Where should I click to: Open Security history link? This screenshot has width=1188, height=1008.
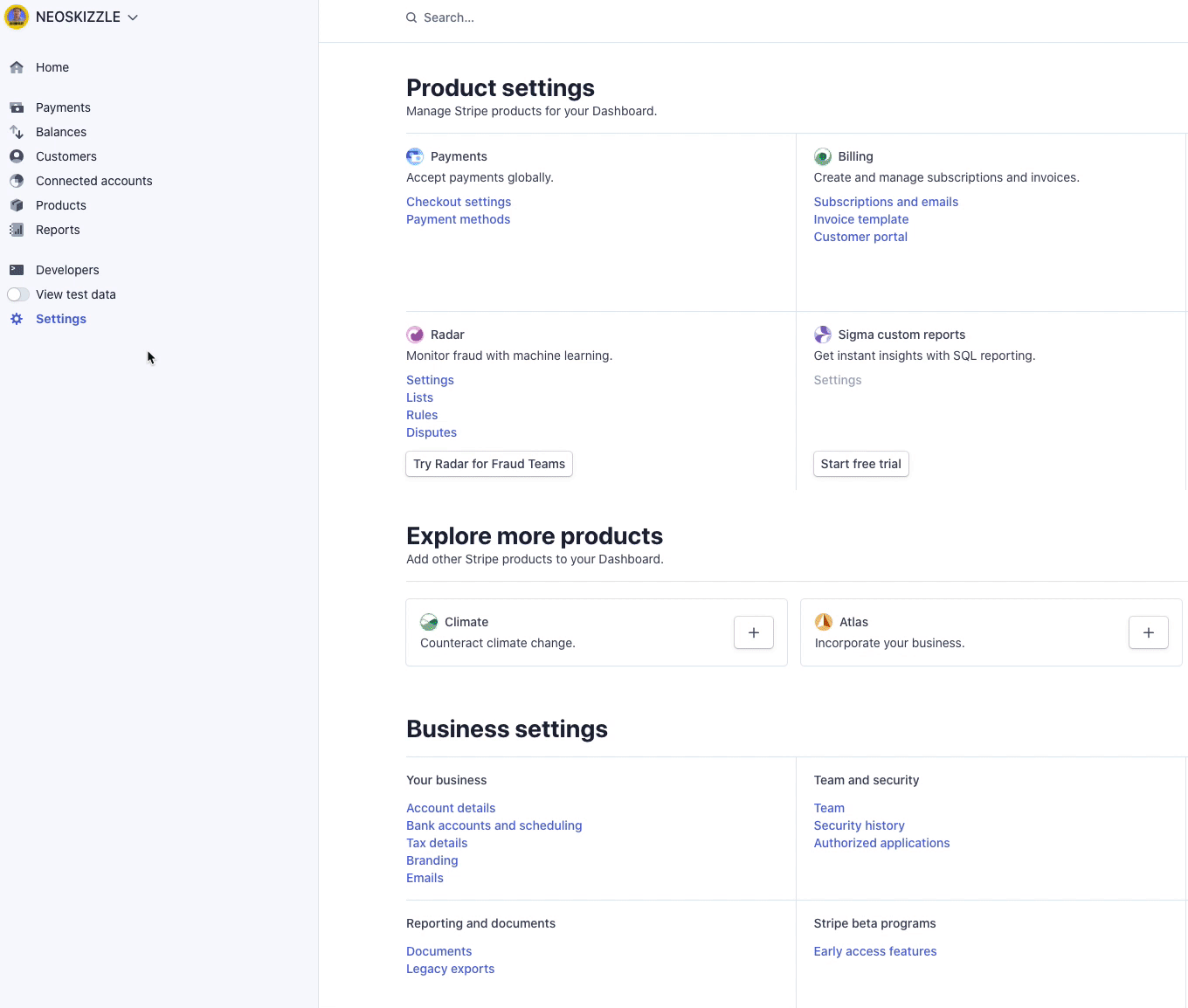pos(859,825)
